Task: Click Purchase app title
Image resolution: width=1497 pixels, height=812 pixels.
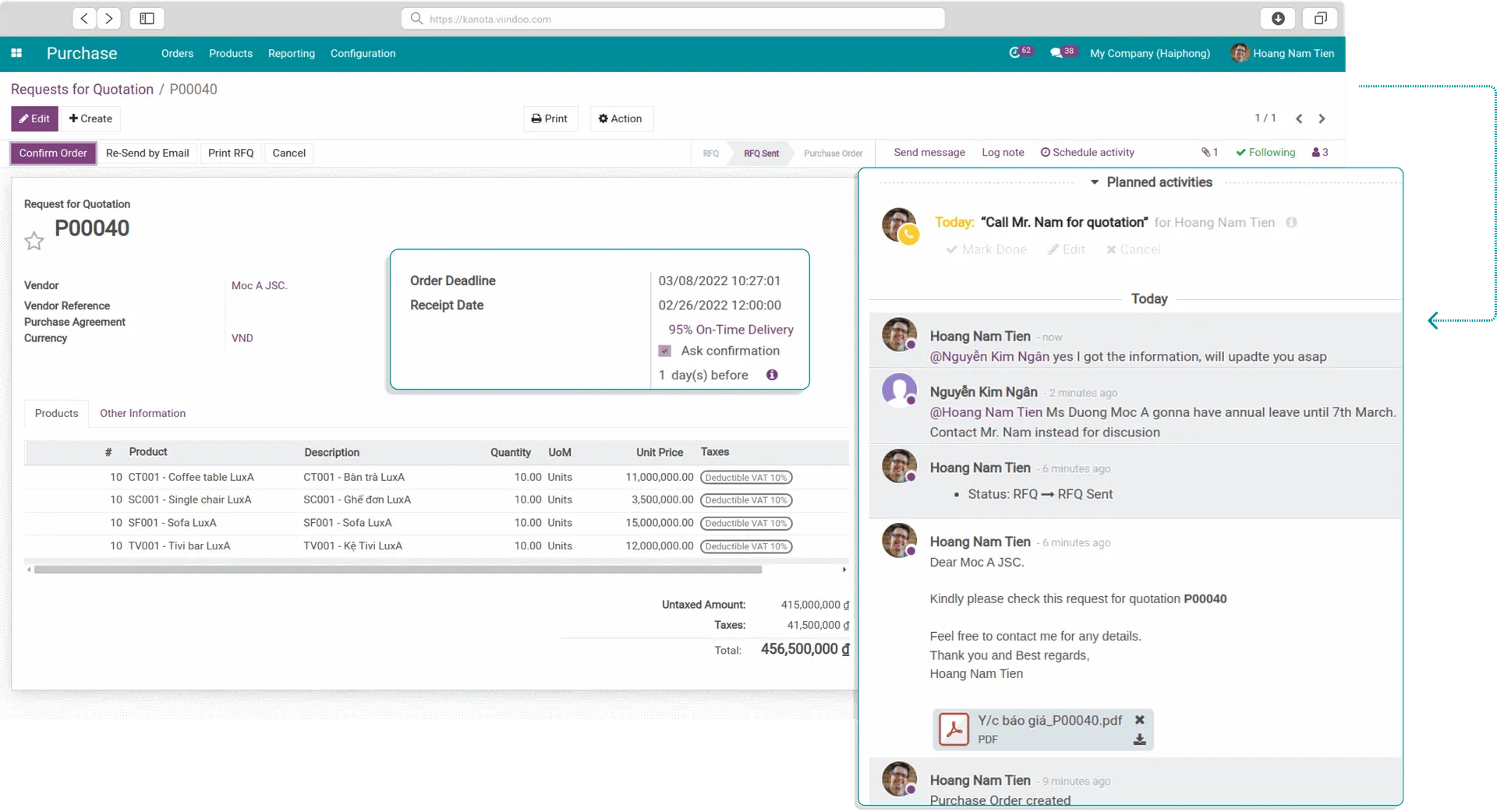Action: click(x=82, y=53)
